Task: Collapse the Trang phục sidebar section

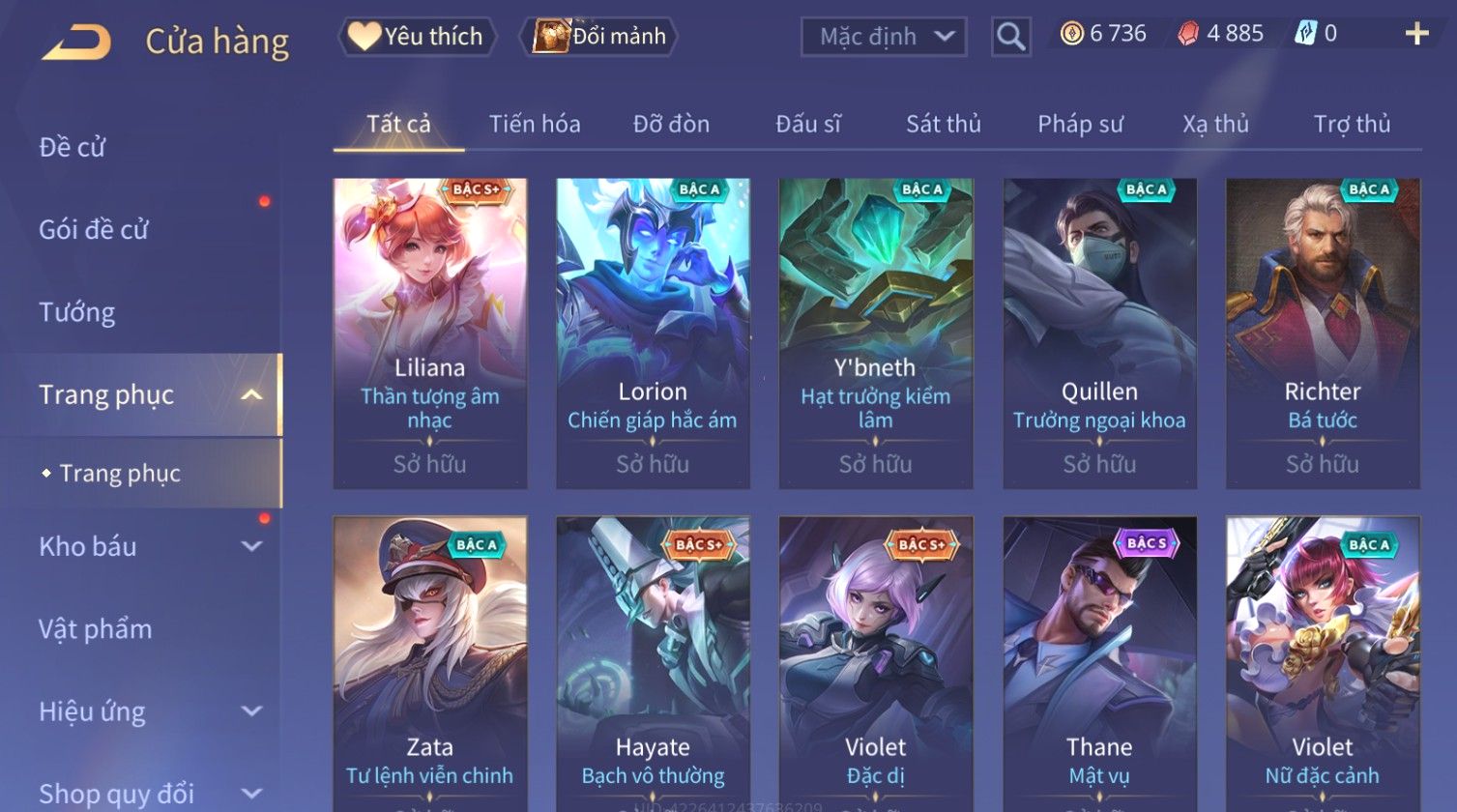Action: click(x=251, y=395)
